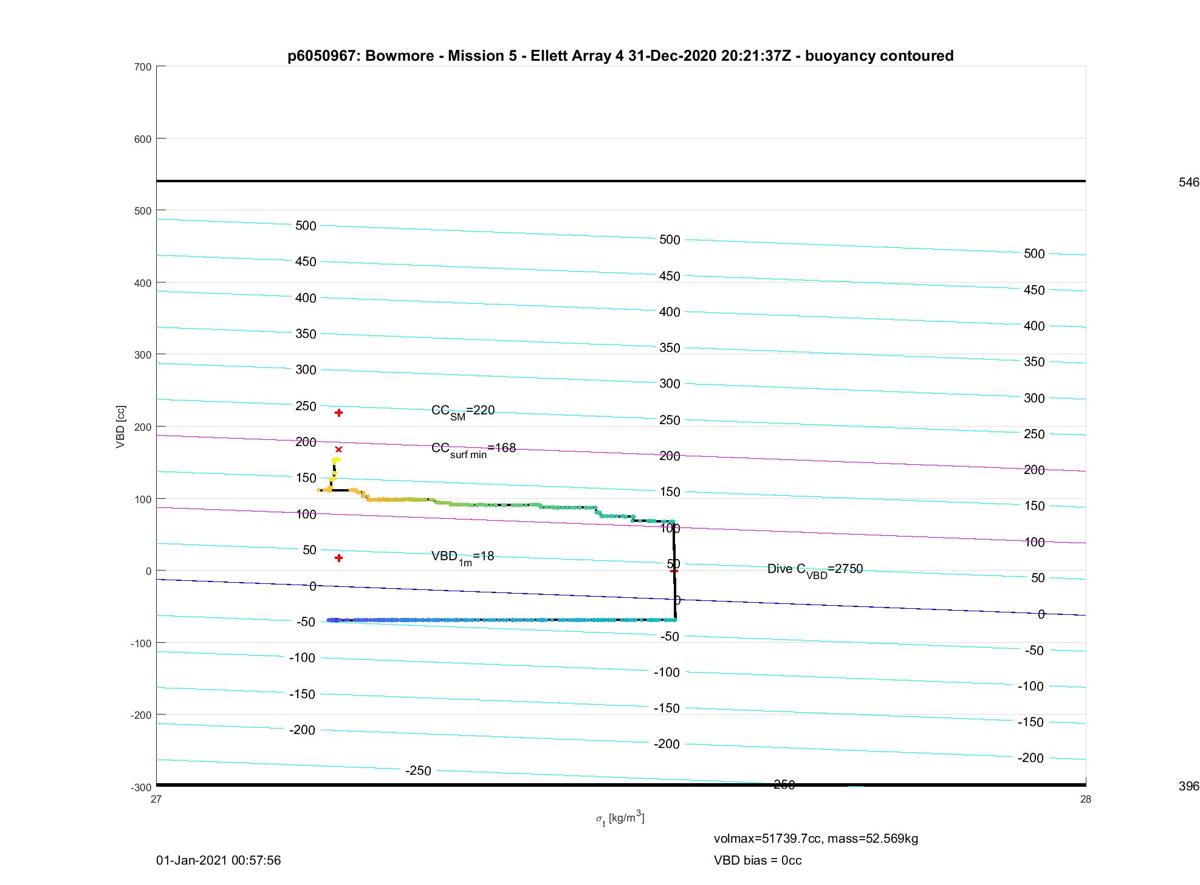Click the '546' label right of the plot
The image size is (1200, 885).
tap(1189, 183)
